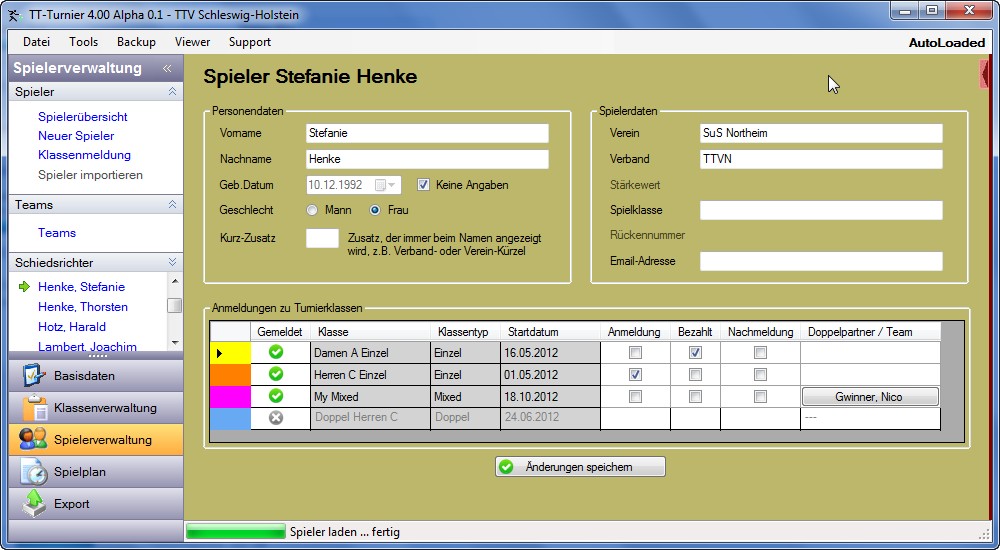
Task: Click into the Spielklasse input field
Action: [821, 210]
